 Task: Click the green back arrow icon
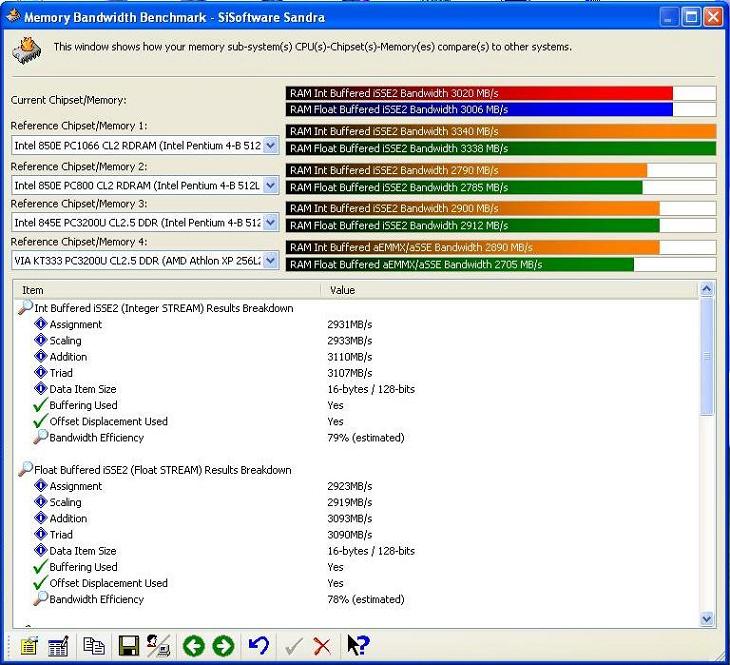coord(194,646)
